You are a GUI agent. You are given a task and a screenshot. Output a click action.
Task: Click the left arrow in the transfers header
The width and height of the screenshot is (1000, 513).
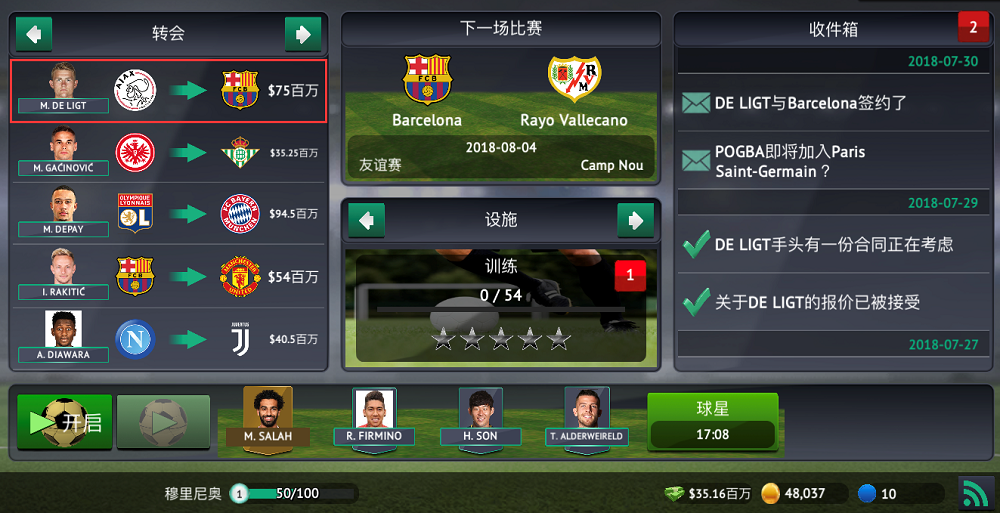[34, 34]
